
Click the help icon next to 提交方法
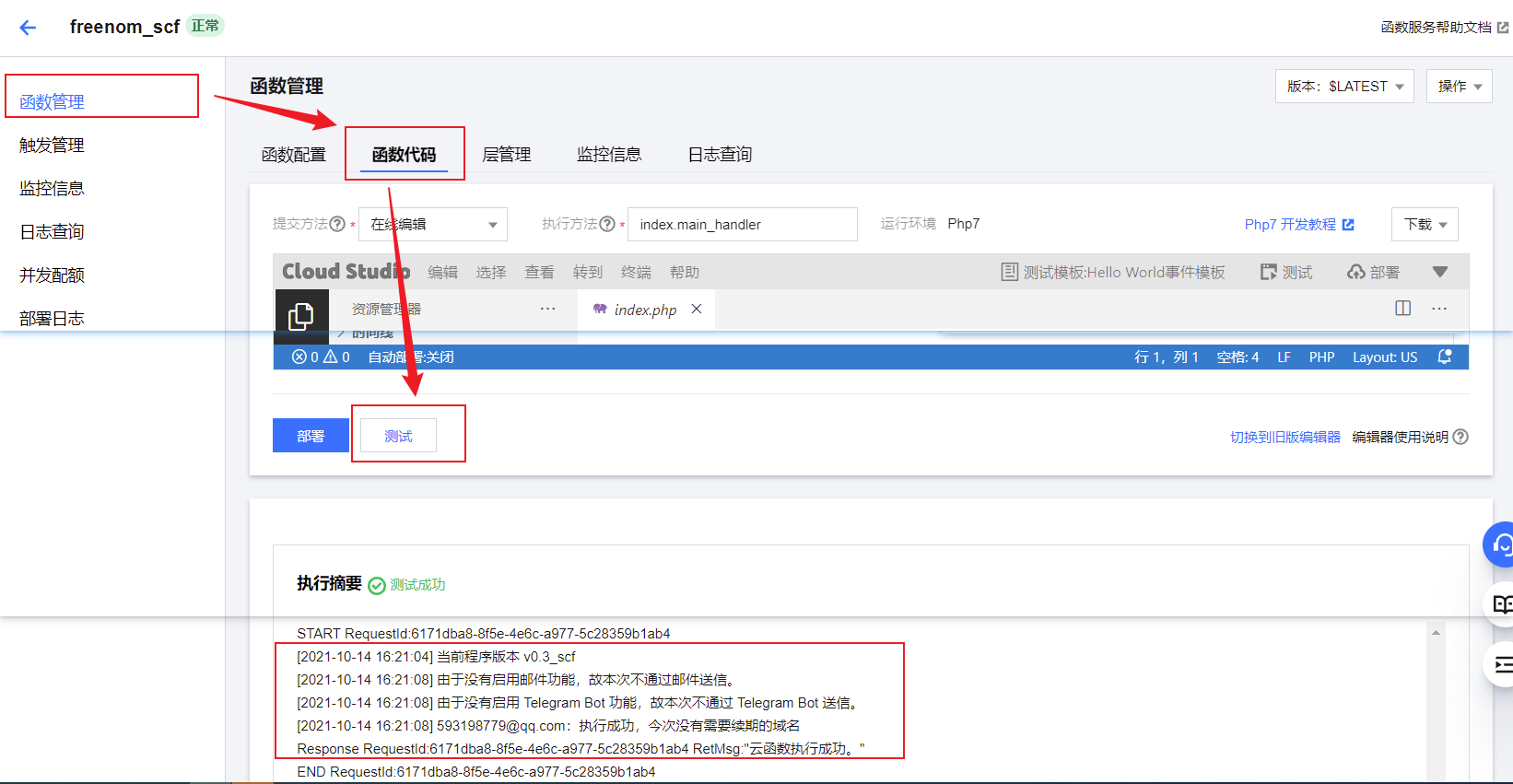337,224
